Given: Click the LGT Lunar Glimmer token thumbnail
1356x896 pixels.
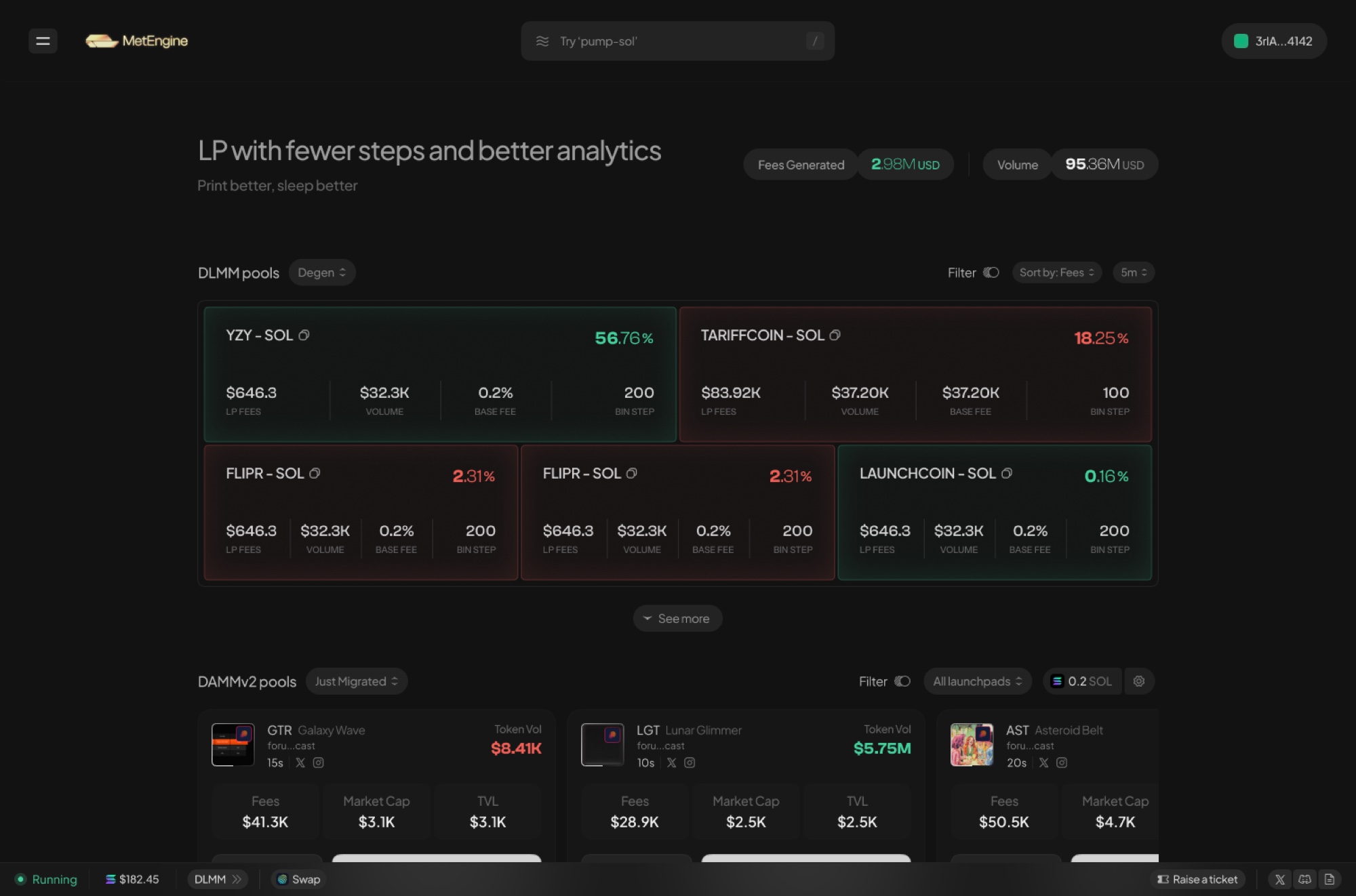Looking at the screenshot, I should click(602, 744).
